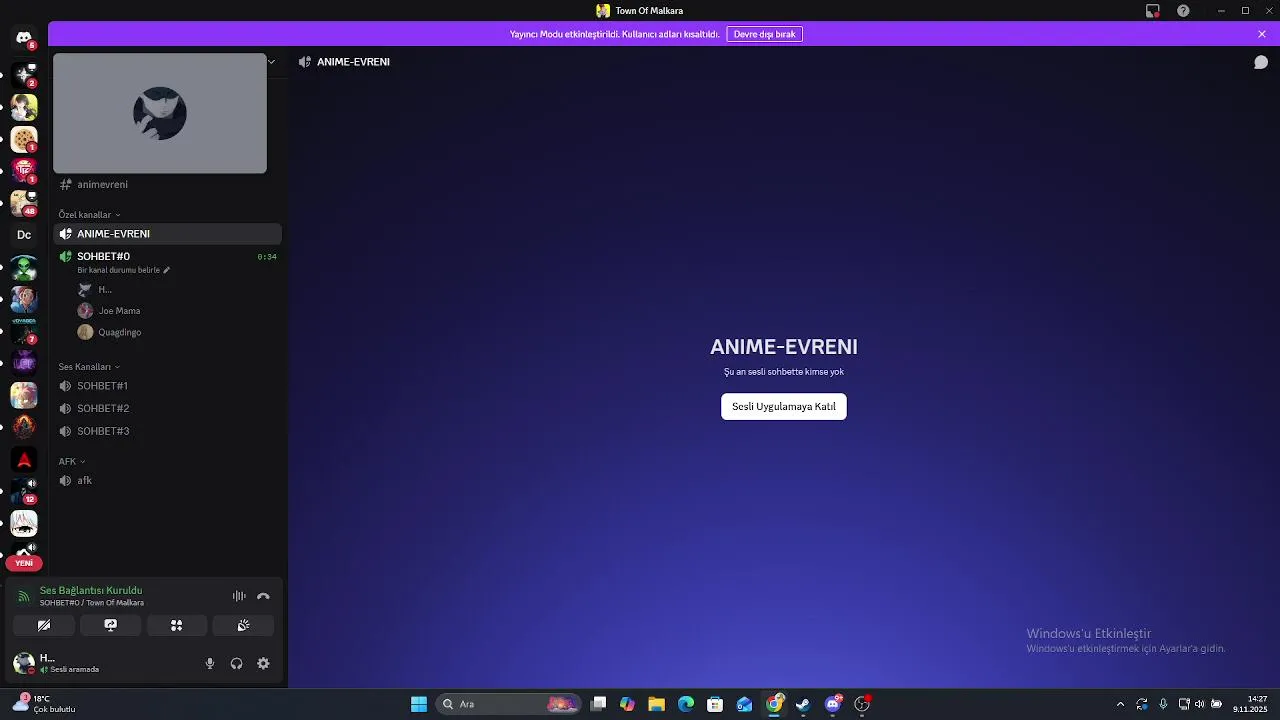Viewport: 1280px width, 720px height.
Task: Collapse the Özel kanallar category
Action: click(89, 215)
